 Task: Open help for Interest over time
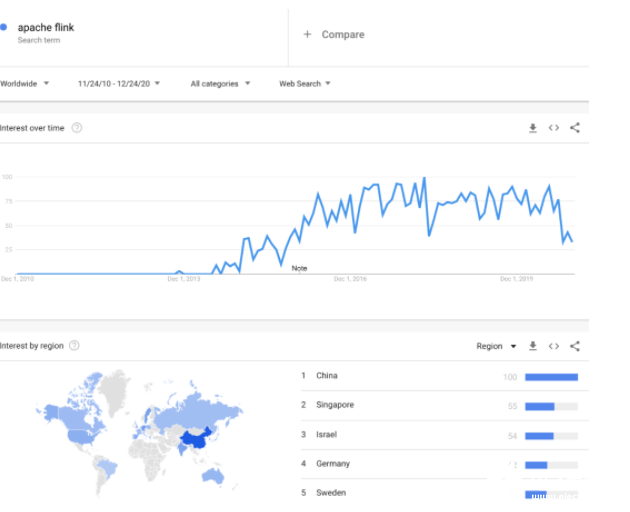click(x=77, y=128)
